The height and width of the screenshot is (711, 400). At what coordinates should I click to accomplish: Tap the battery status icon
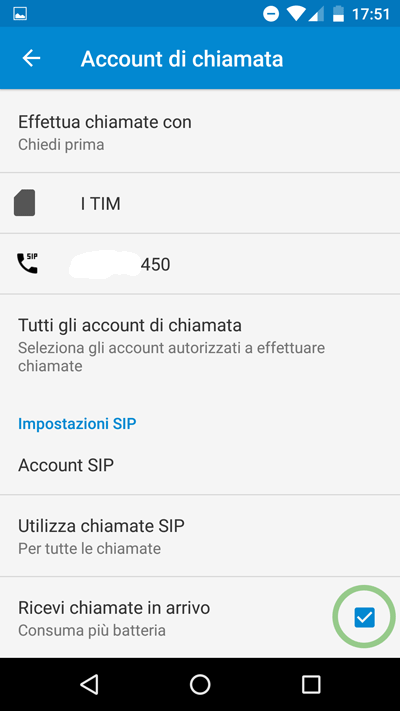pyautogui.click(x=338, y=14)
